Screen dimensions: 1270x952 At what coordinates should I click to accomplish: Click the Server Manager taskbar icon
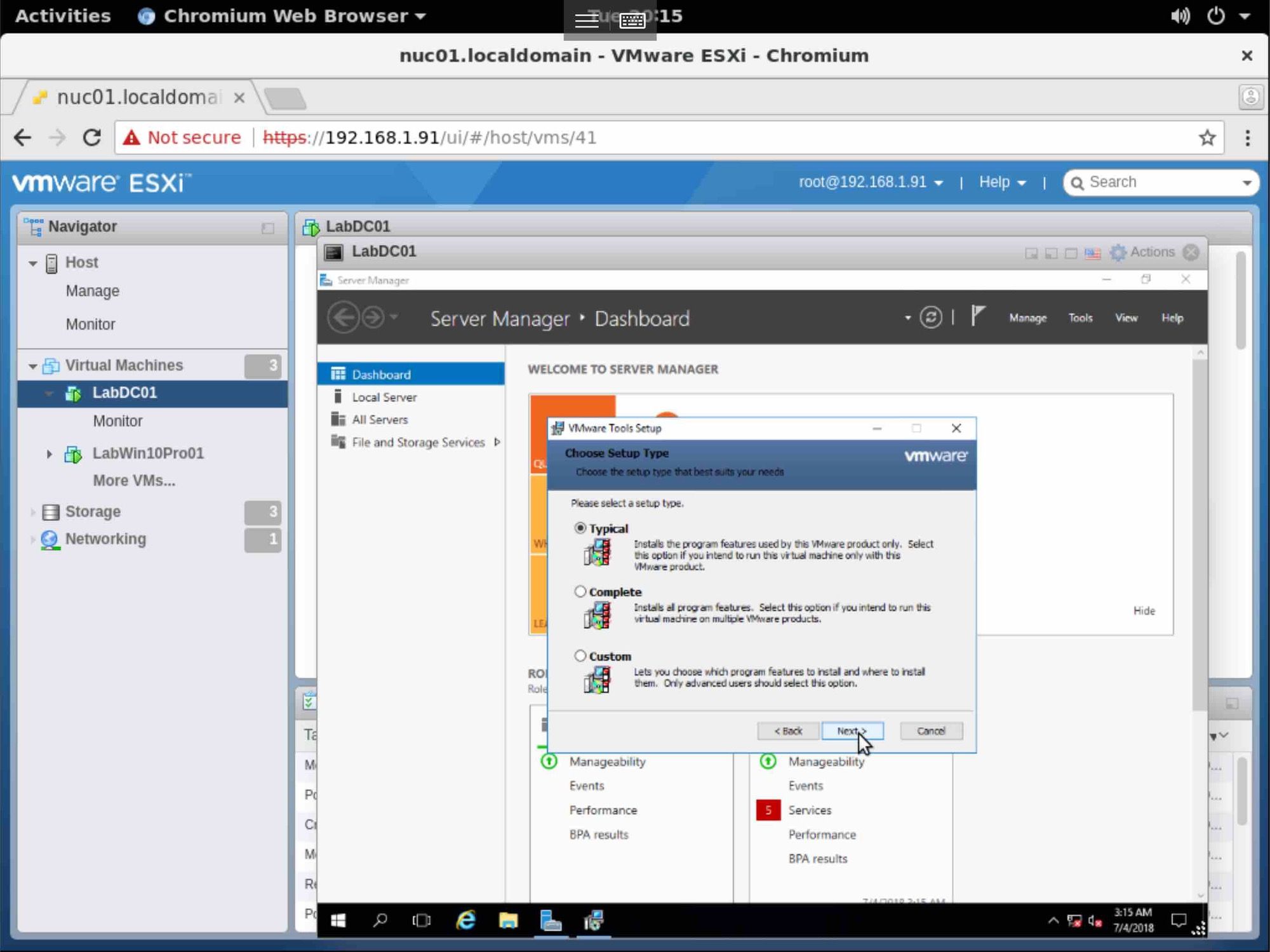pos(551,920)
